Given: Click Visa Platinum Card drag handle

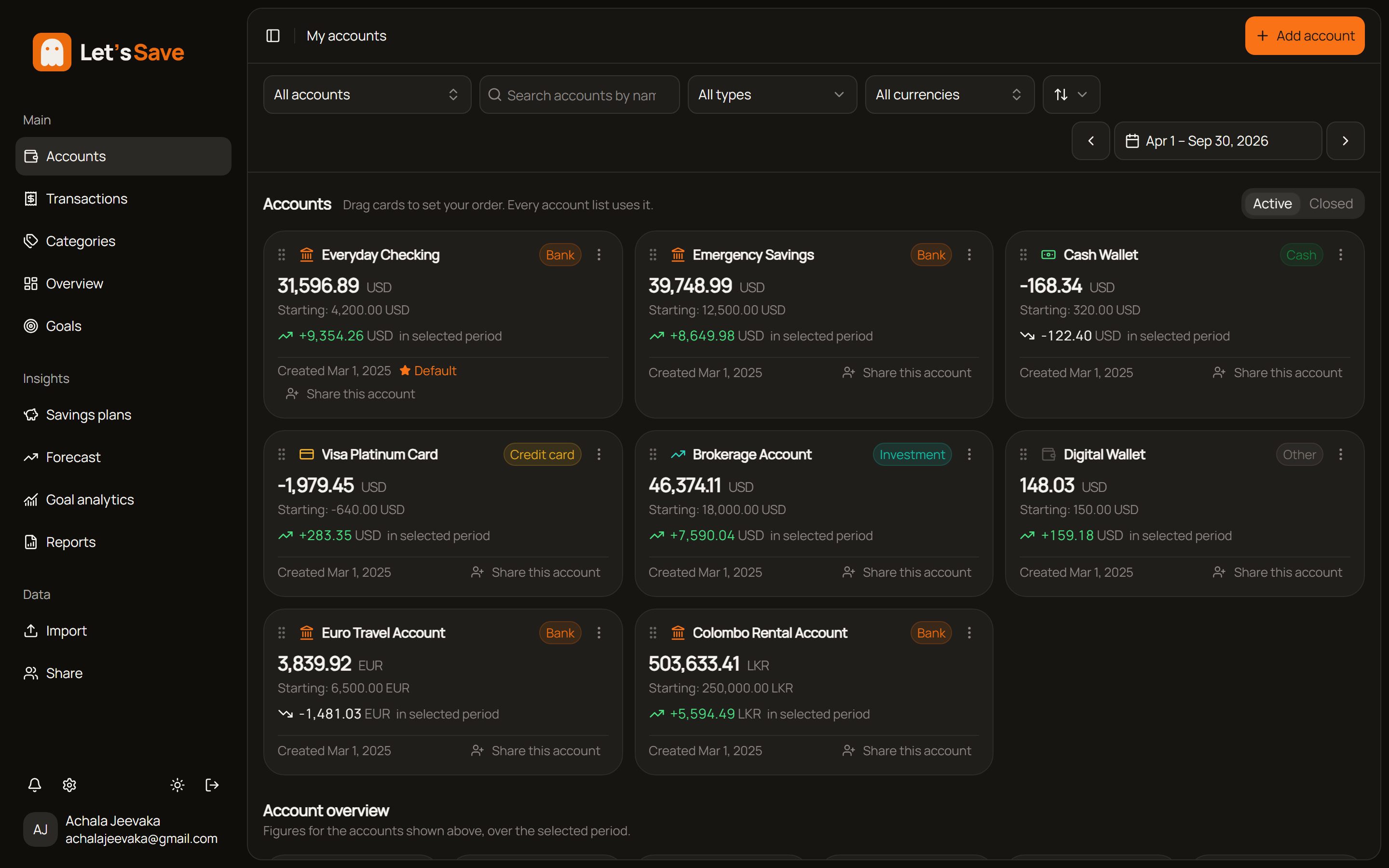Looking at the screenshot, I should [282, 454].
